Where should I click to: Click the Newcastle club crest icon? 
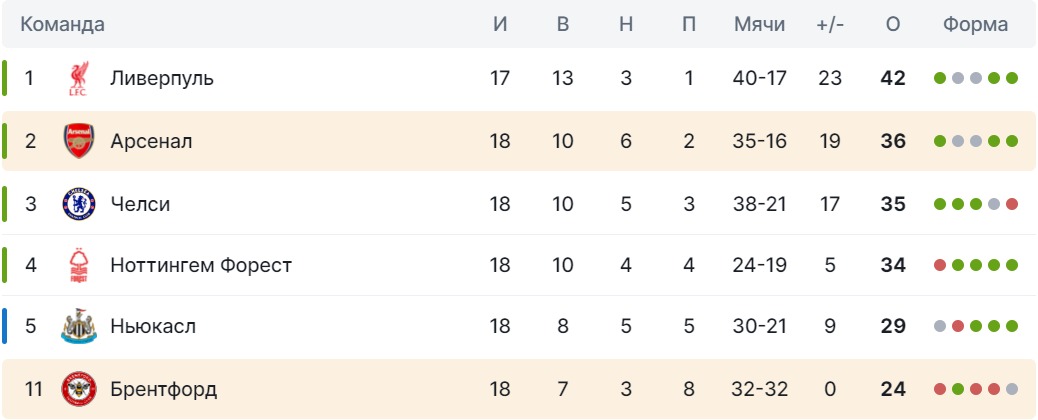pyautogui.click(x=79, y=327)
